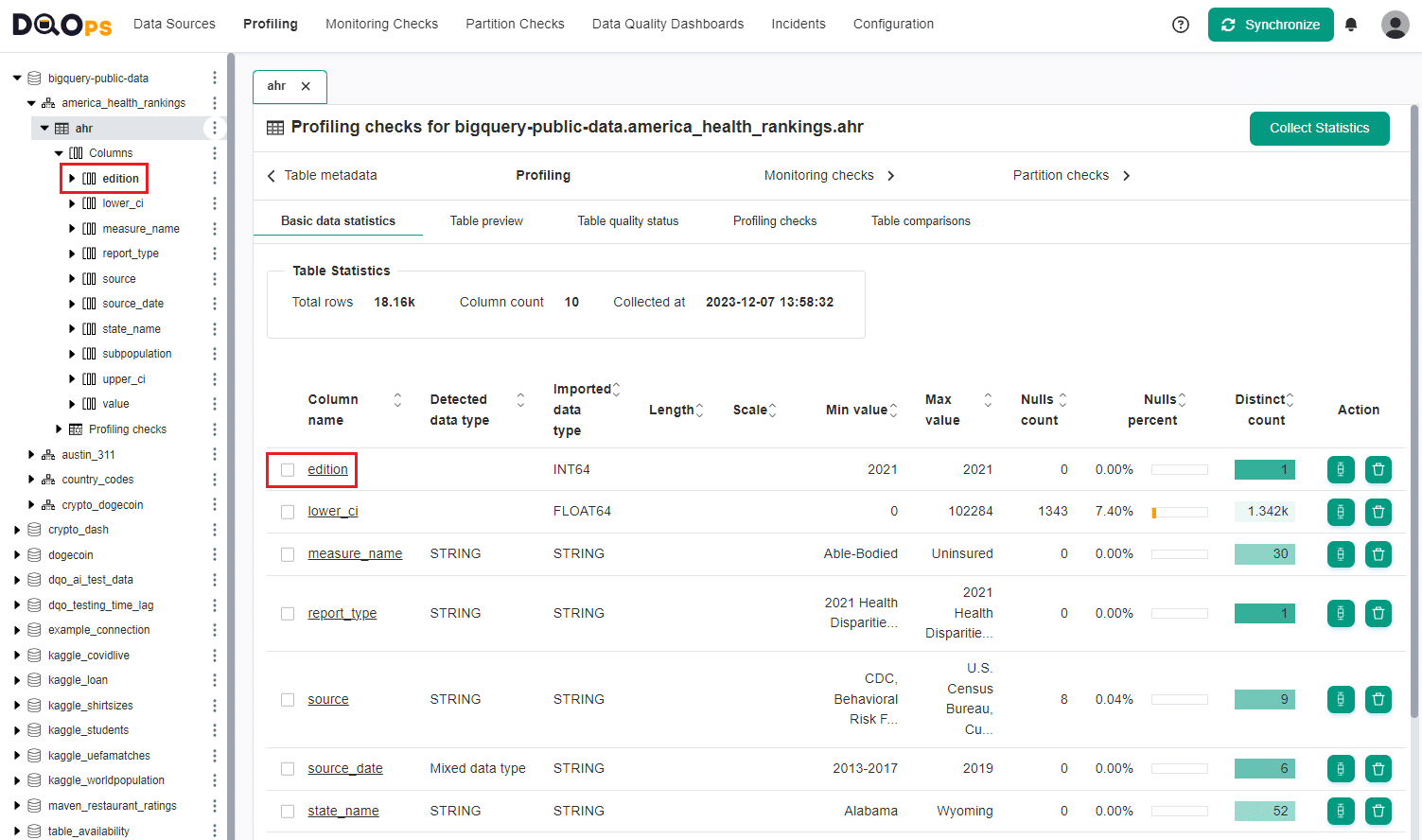Click delete trash icon for lower_ci row

pos(1378,512)
